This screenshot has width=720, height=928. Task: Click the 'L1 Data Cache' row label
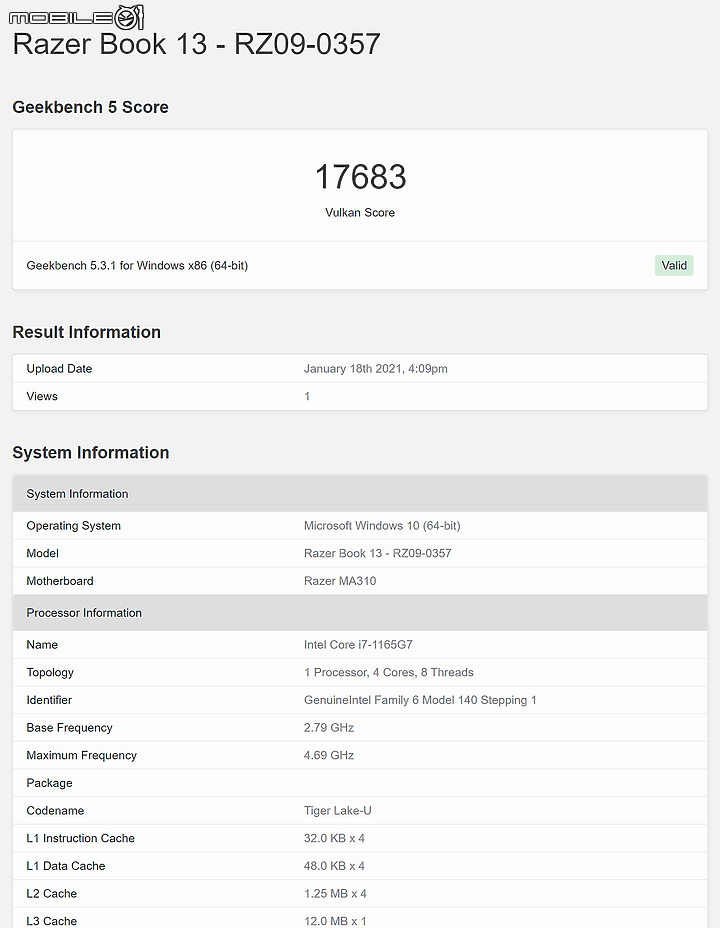point(66,866)
